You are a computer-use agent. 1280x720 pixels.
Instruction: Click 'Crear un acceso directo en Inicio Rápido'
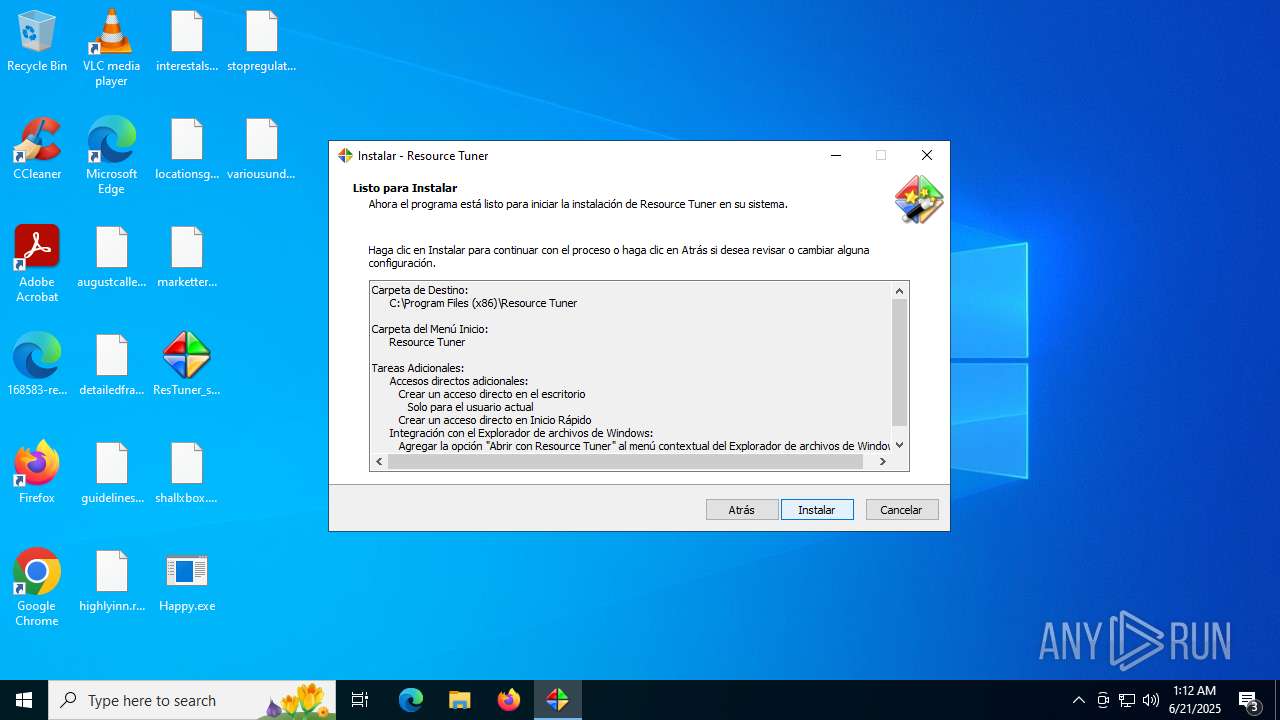tap(495, 420)
